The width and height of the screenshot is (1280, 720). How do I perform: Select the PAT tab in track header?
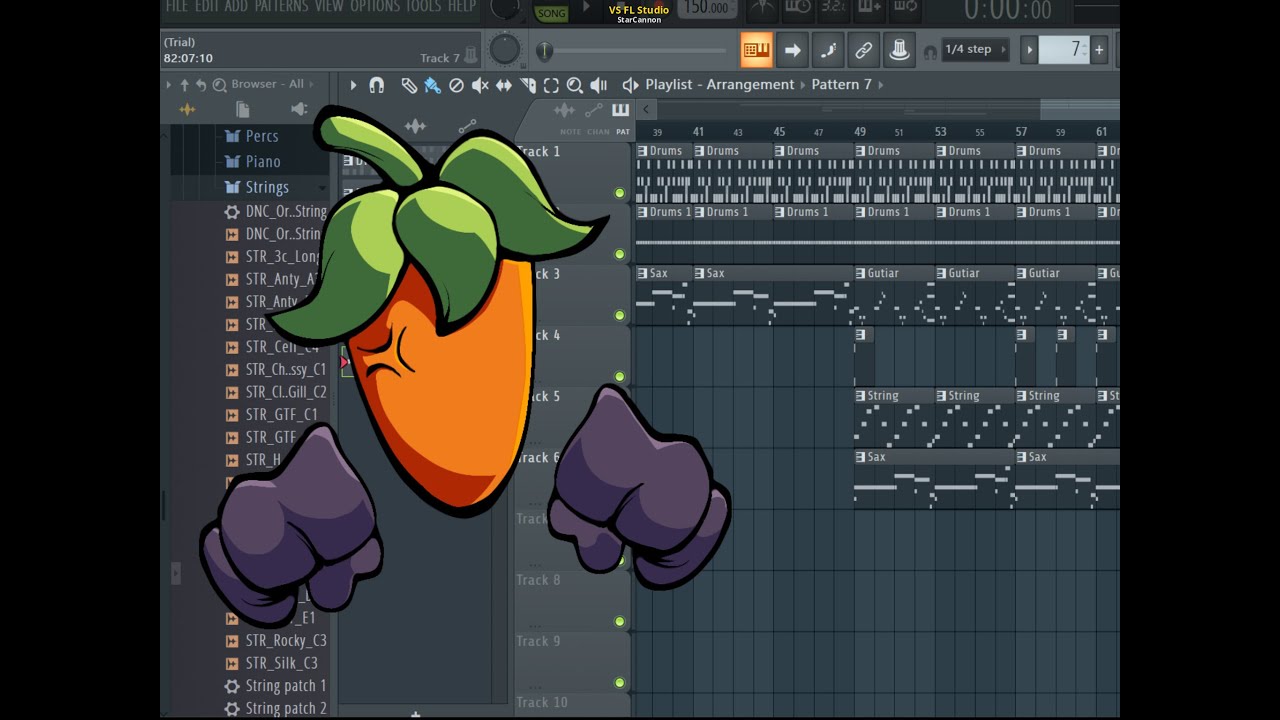623,132
